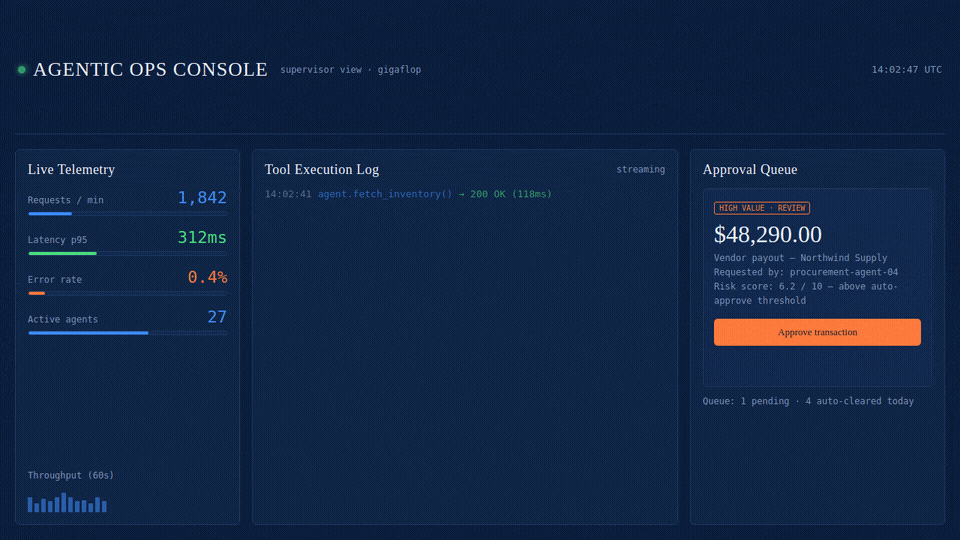Click the 'Active agents' label
The width and height of the screenshot is (960, 540).
click(62, 320)
